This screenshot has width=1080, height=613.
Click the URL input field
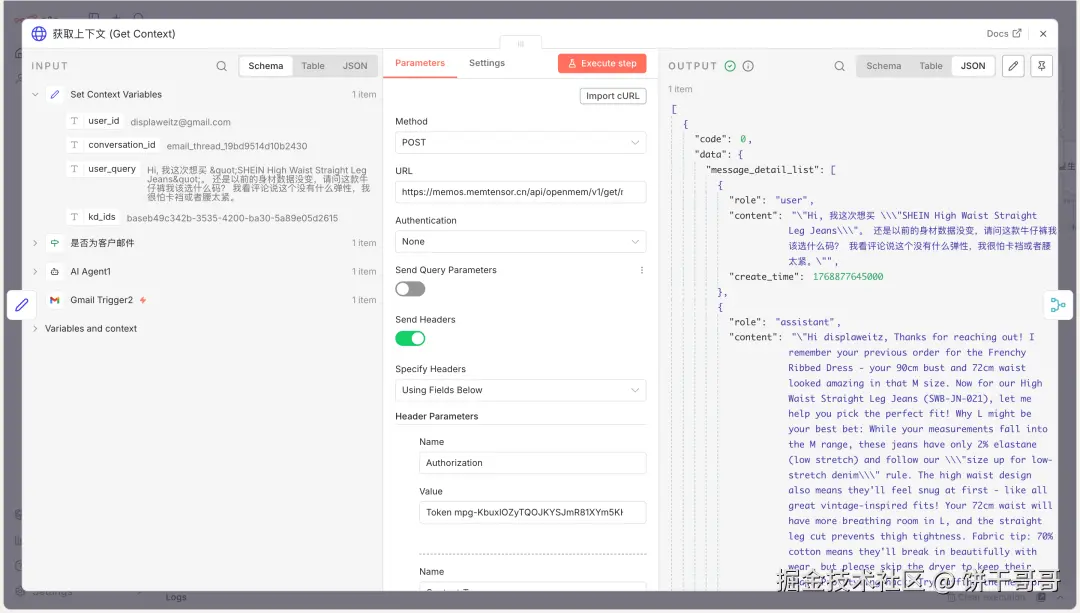point(520,192)
